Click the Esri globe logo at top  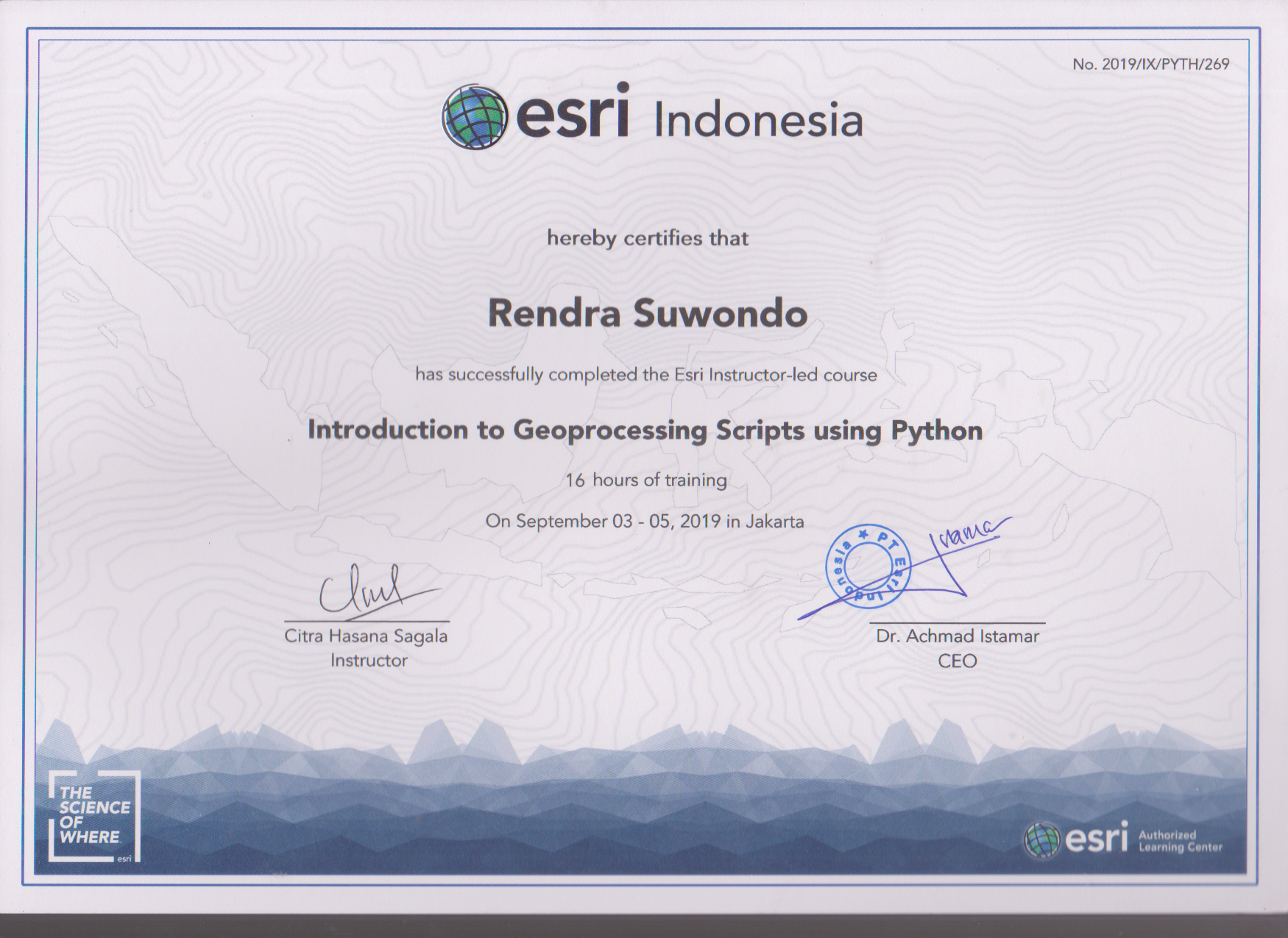tap(474, 117)
